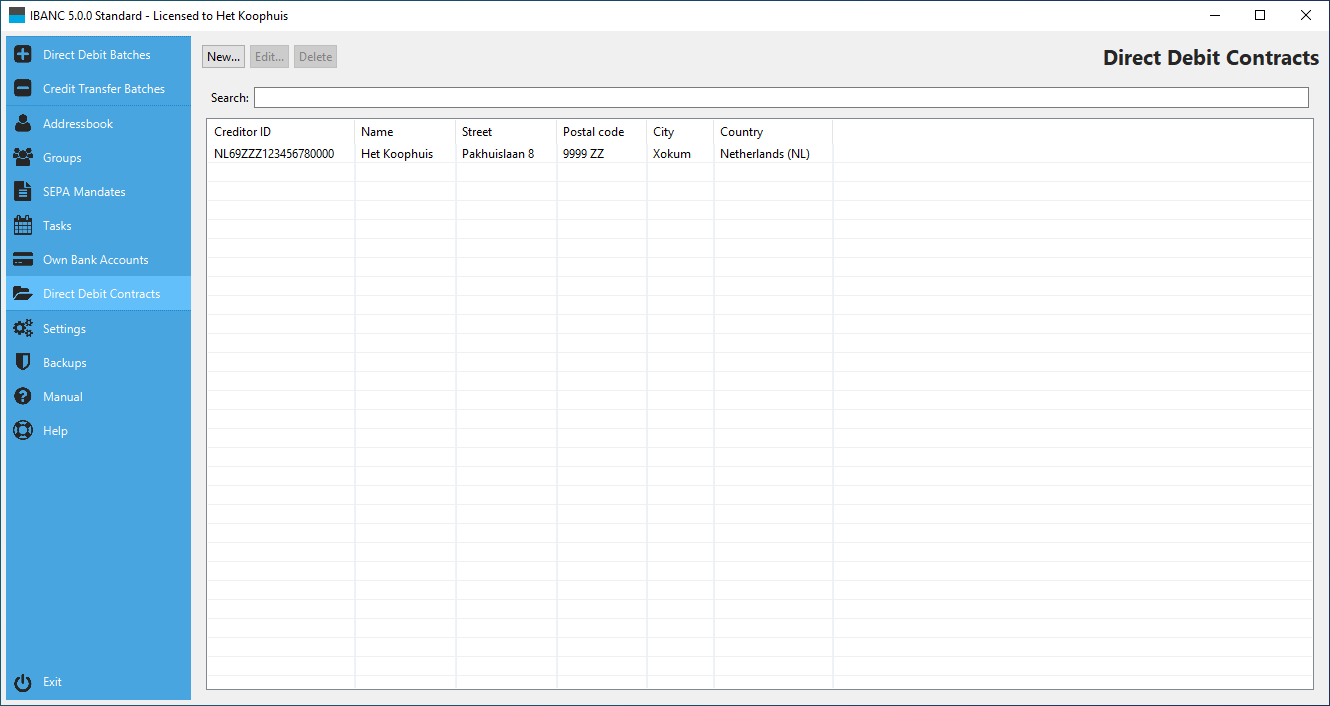Sort by Creditor ID column header
Image resolution: width=1330 pixels, height=706 pixels.
tap(281, 132)
